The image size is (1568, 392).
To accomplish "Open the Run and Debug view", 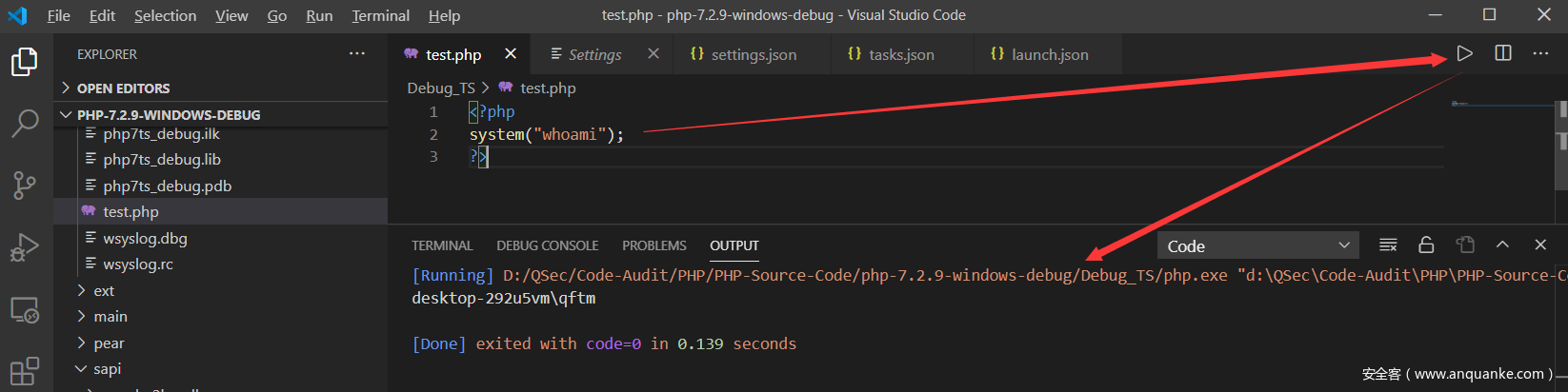I will (25, 247).
